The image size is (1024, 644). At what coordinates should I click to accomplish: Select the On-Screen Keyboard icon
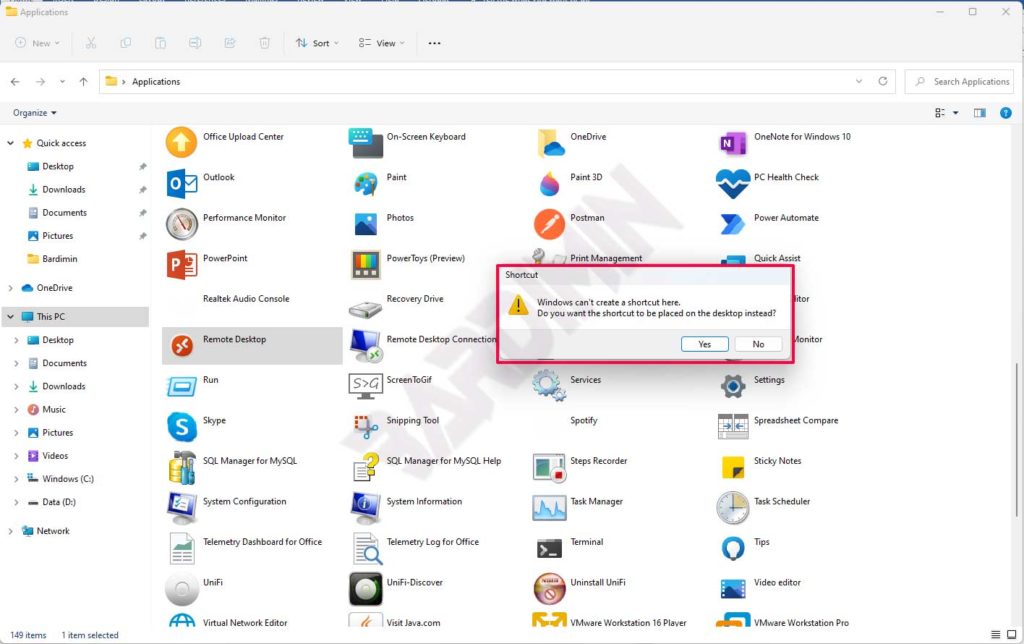[x=366, y=142]
